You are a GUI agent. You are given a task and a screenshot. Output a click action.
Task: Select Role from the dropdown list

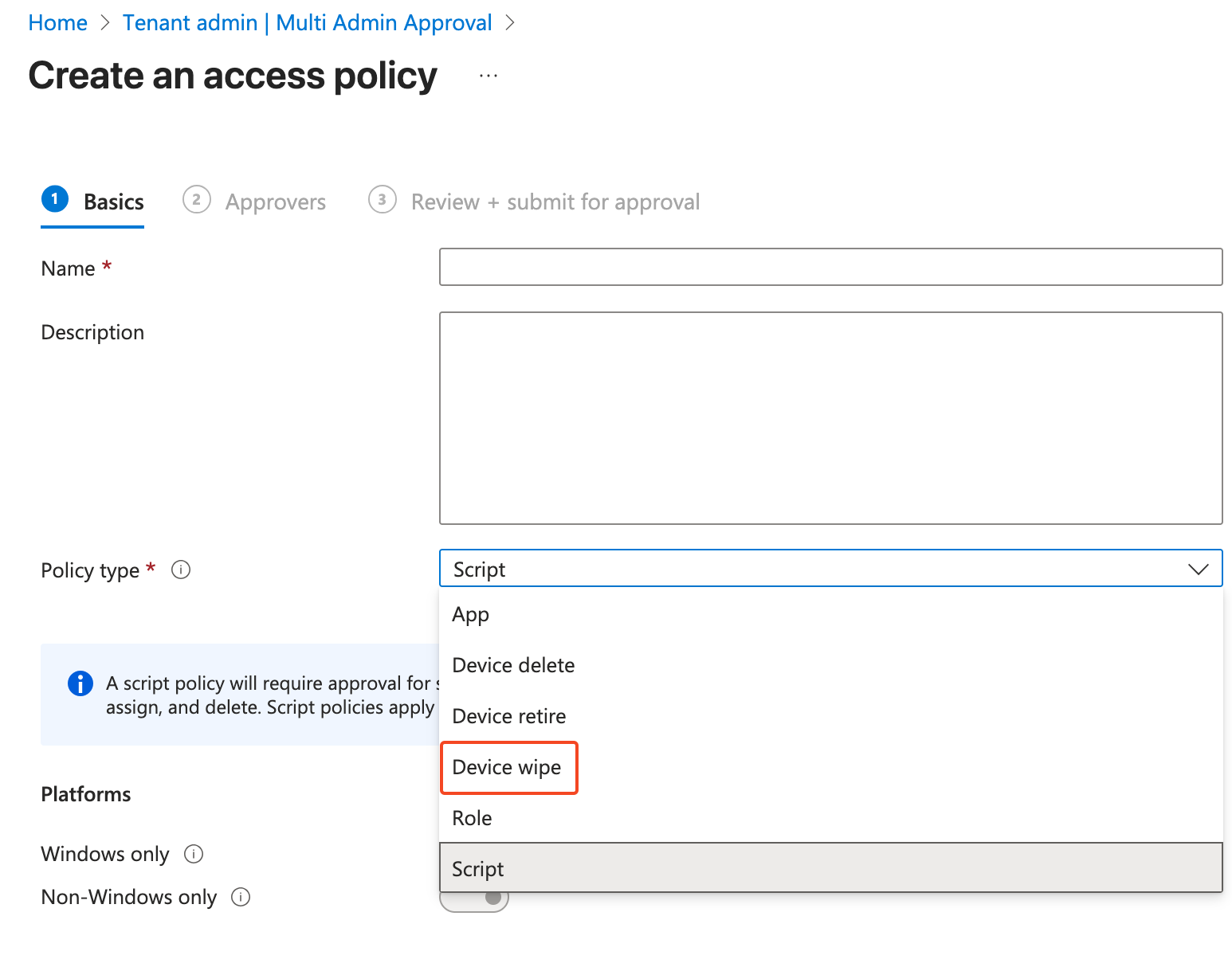click(472, 818)
